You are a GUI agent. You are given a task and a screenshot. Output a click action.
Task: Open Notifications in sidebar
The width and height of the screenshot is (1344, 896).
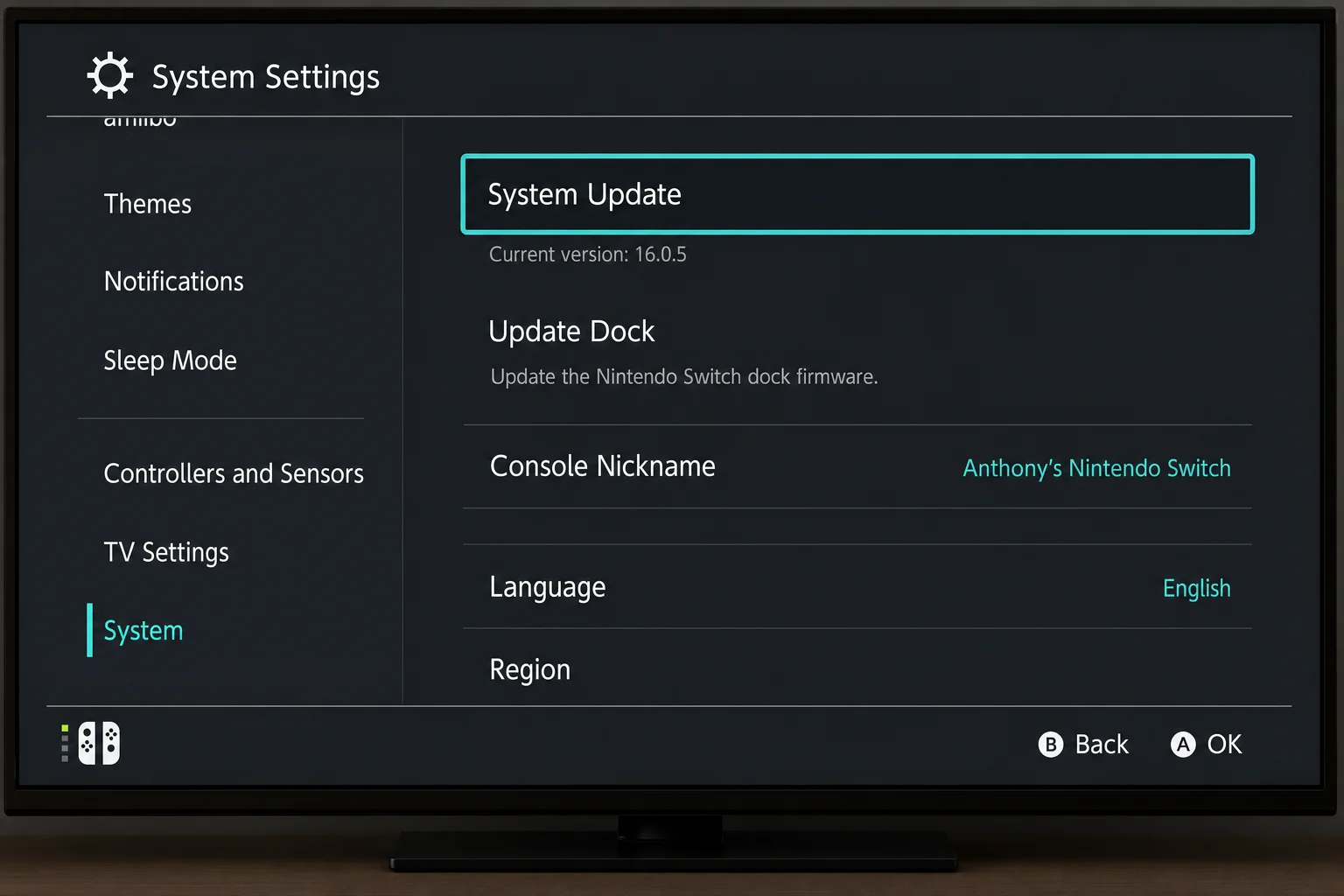click(x=173, y=281)
